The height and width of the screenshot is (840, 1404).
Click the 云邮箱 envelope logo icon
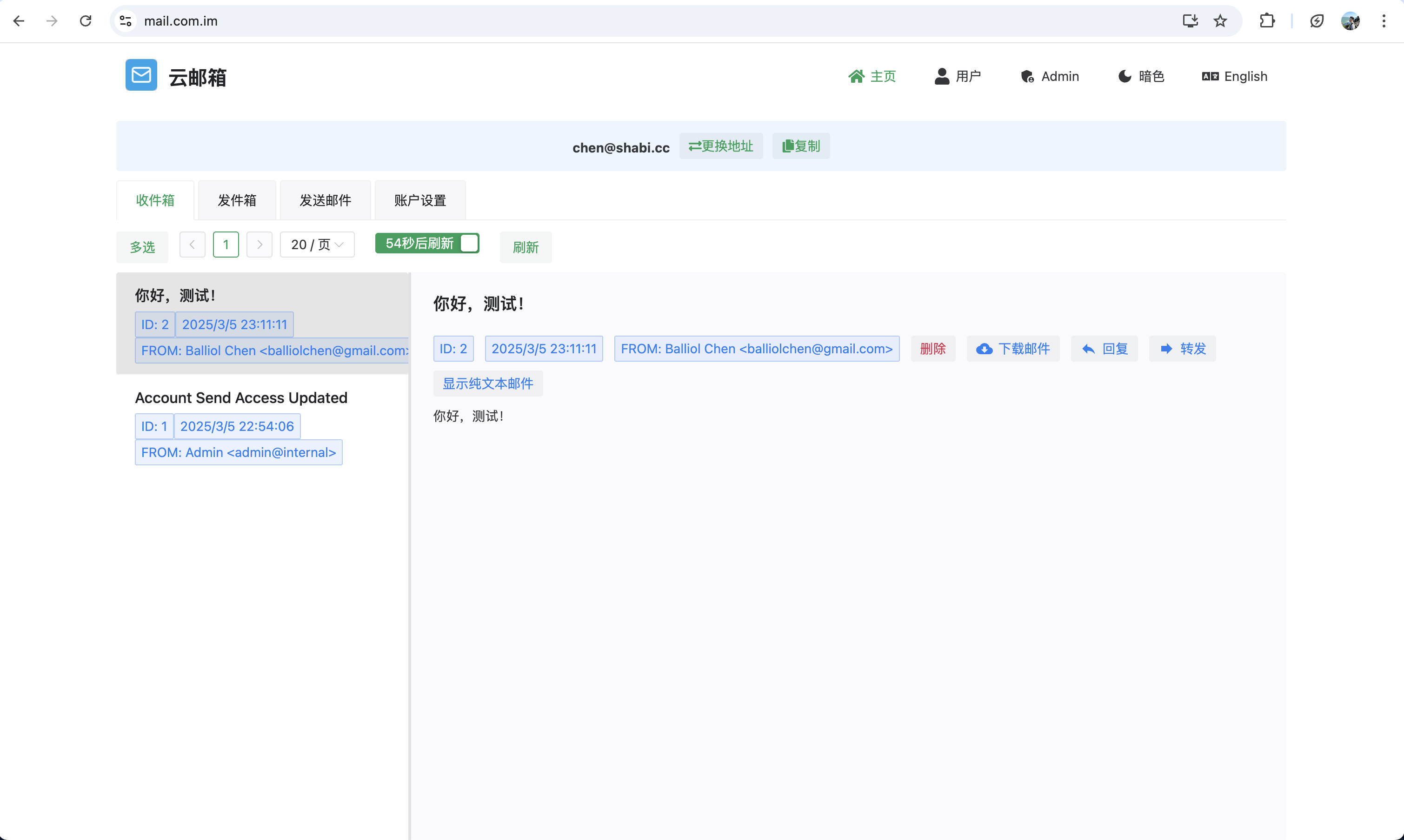pyautogui.click(x=141, y=75)
